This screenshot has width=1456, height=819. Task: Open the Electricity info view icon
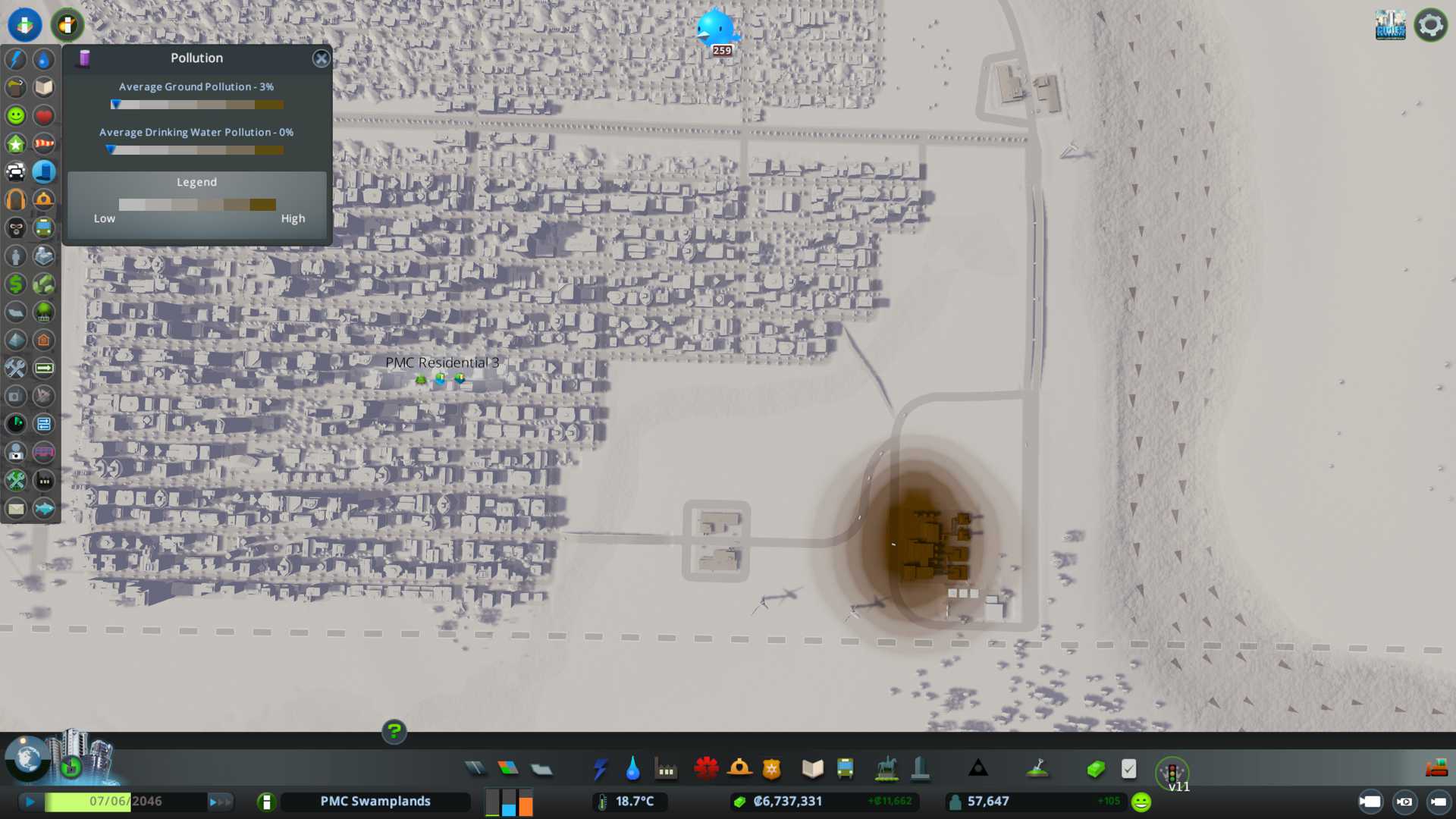pos(16,60)
